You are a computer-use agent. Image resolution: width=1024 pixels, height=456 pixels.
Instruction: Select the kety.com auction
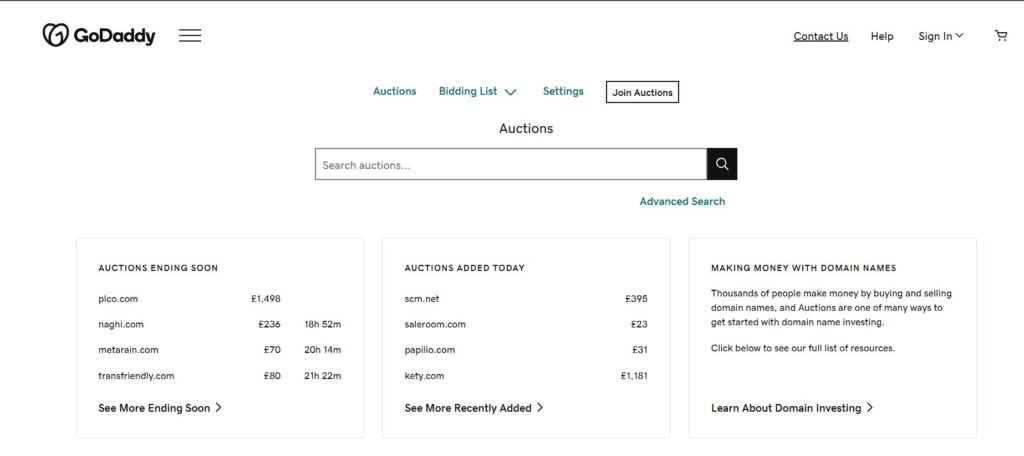pyautogui.click(x=424, y=376)
